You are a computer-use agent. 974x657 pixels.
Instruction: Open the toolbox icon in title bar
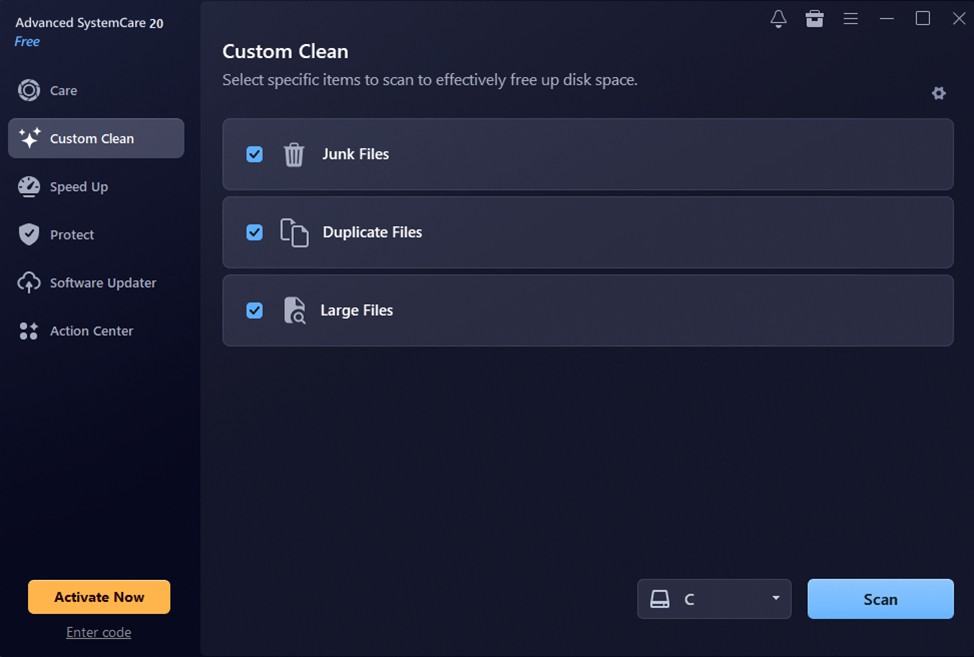814,19
